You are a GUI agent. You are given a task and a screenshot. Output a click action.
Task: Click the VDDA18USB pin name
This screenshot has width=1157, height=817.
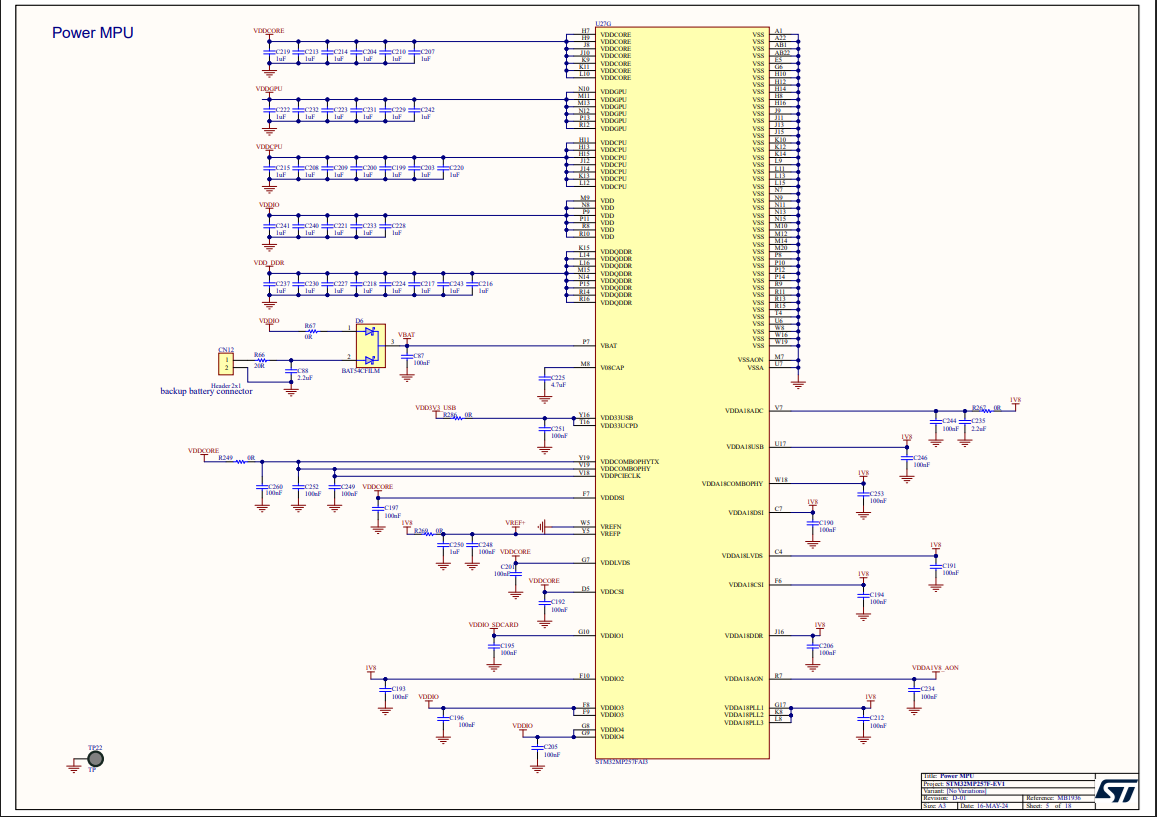click(x=745, y=447)
